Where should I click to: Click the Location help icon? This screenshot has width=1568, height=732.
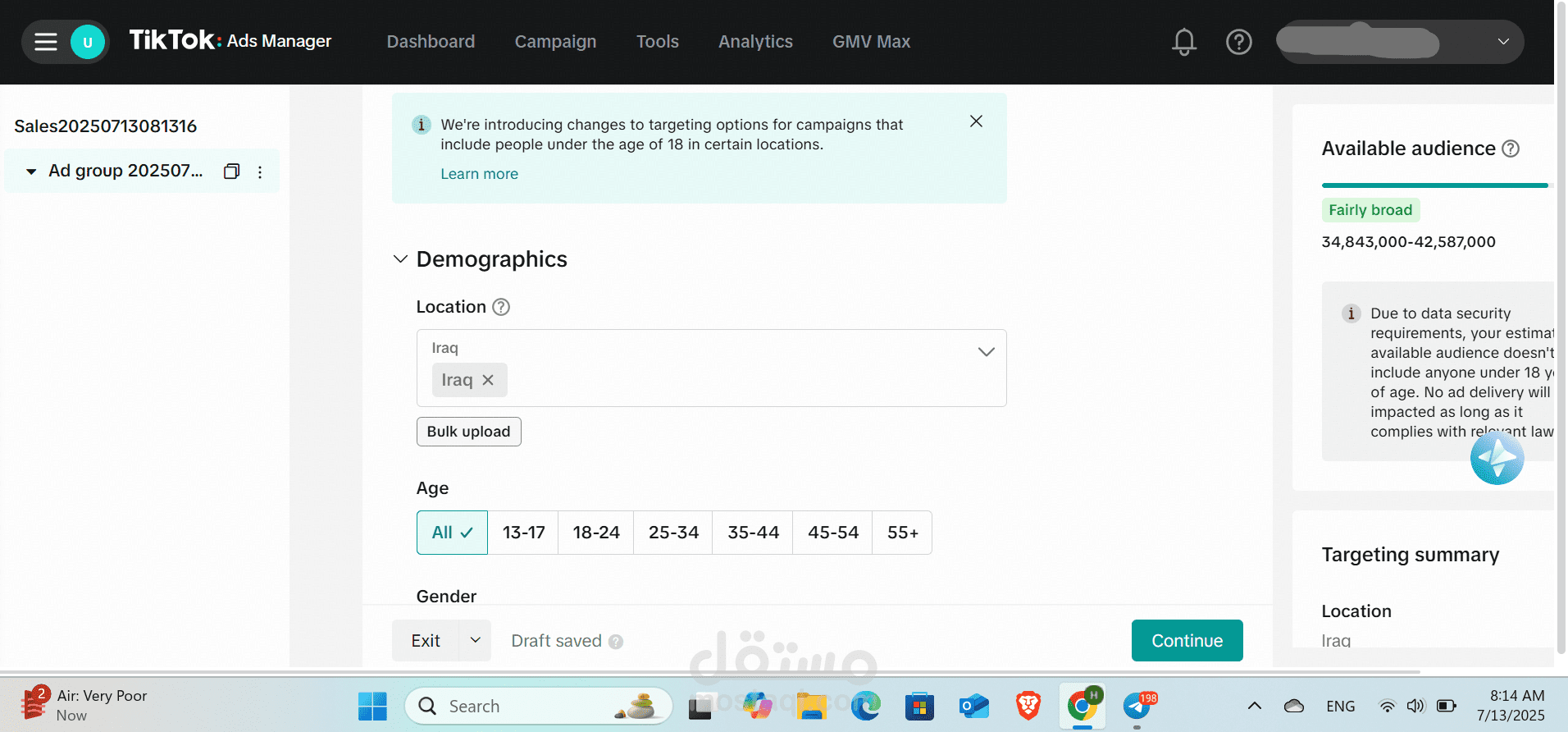[x=501, y=307]
